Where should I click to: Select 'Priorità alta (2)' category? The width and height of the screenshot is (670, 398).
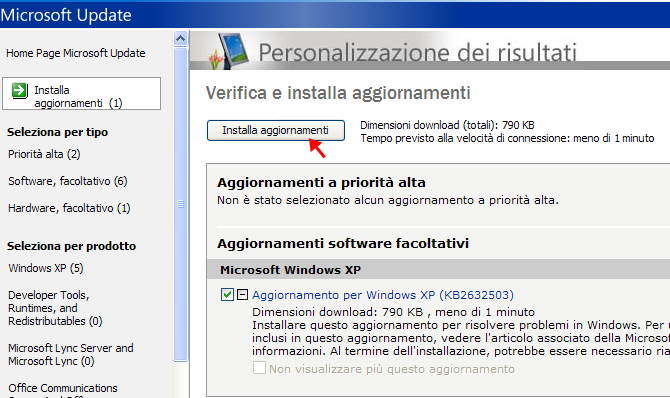click(x=44, y=154)
